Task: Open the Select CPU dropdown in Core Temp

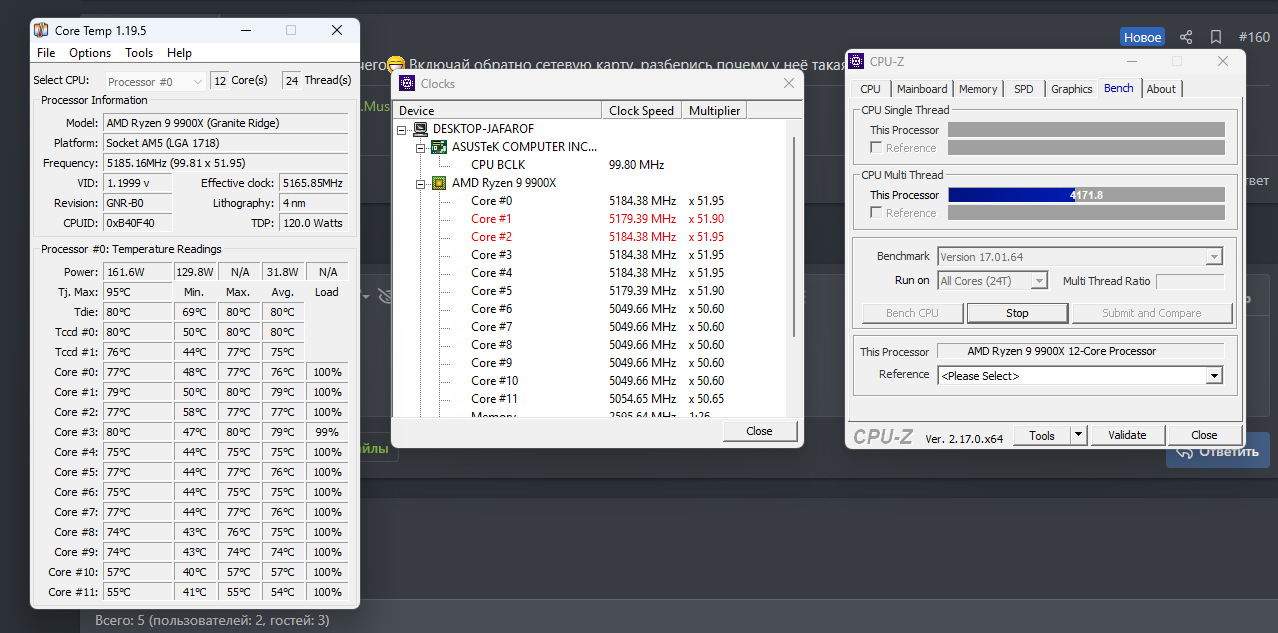Action: 155,81
